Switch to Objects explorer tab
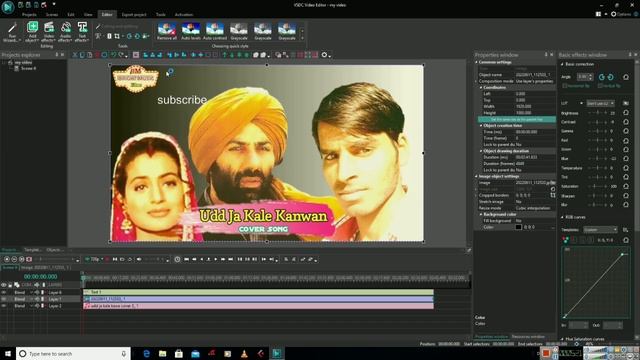 tap(54, 250)
